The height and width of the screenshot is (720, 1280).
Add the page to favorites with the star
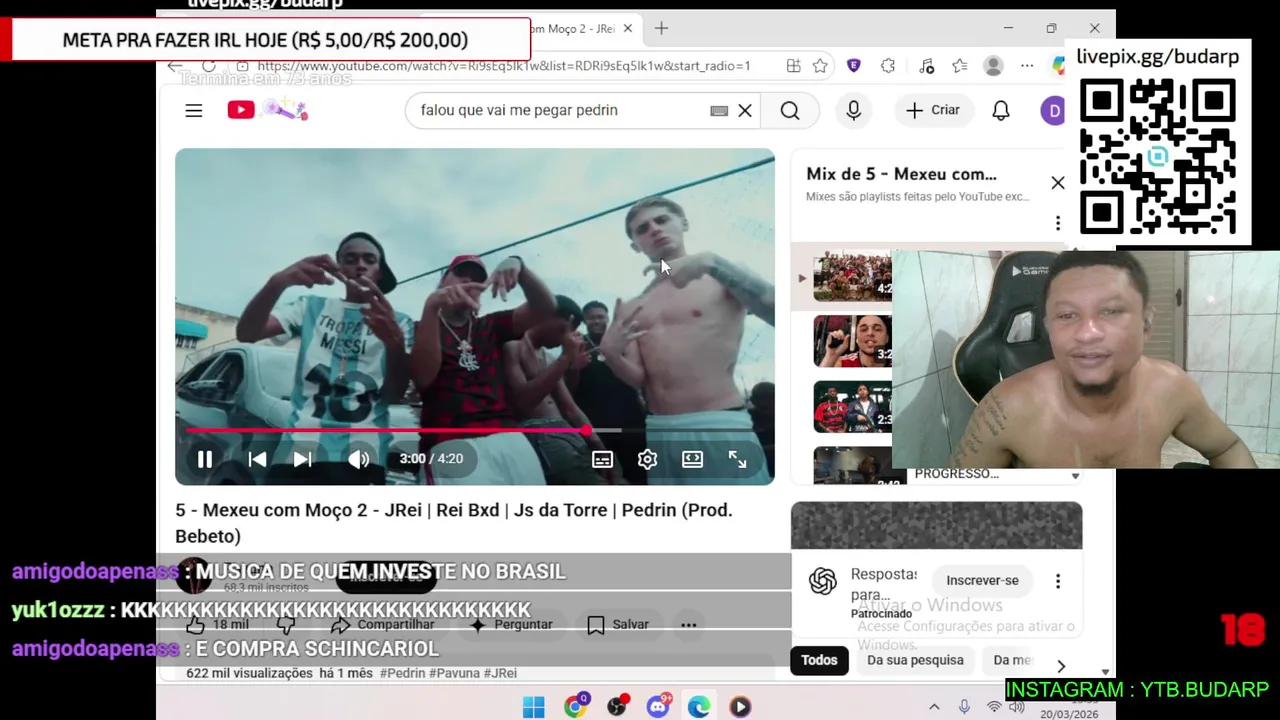[820, 66]
